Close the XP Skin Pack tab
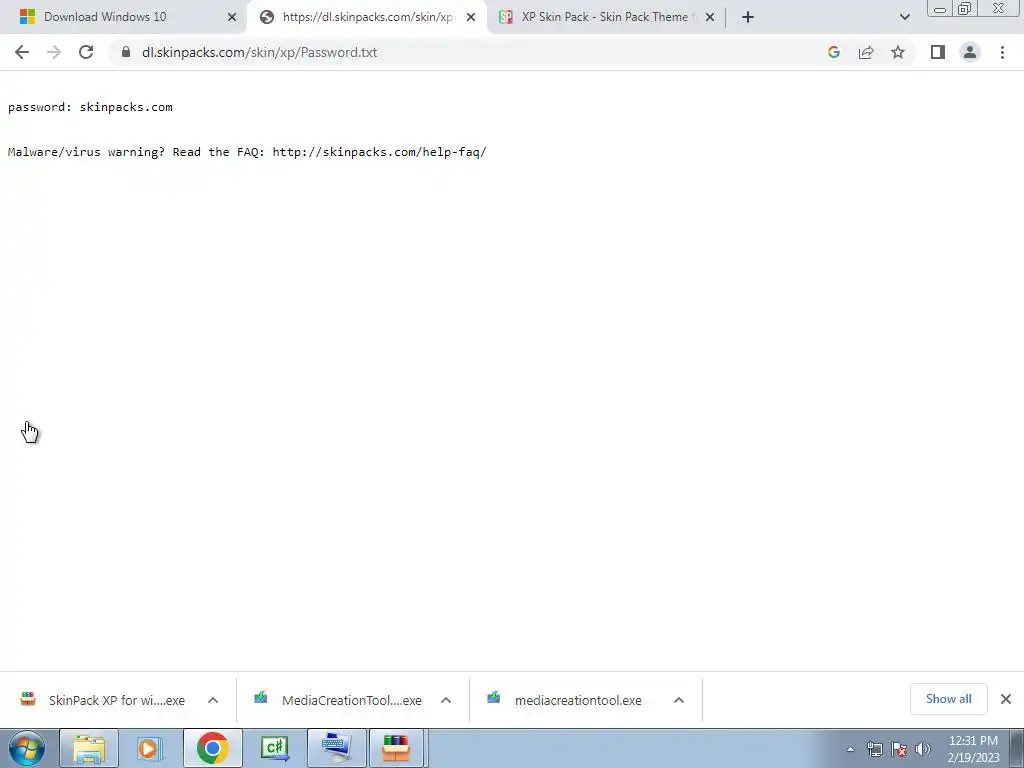This screenshot has height=768, width=1024. [710, 17]
